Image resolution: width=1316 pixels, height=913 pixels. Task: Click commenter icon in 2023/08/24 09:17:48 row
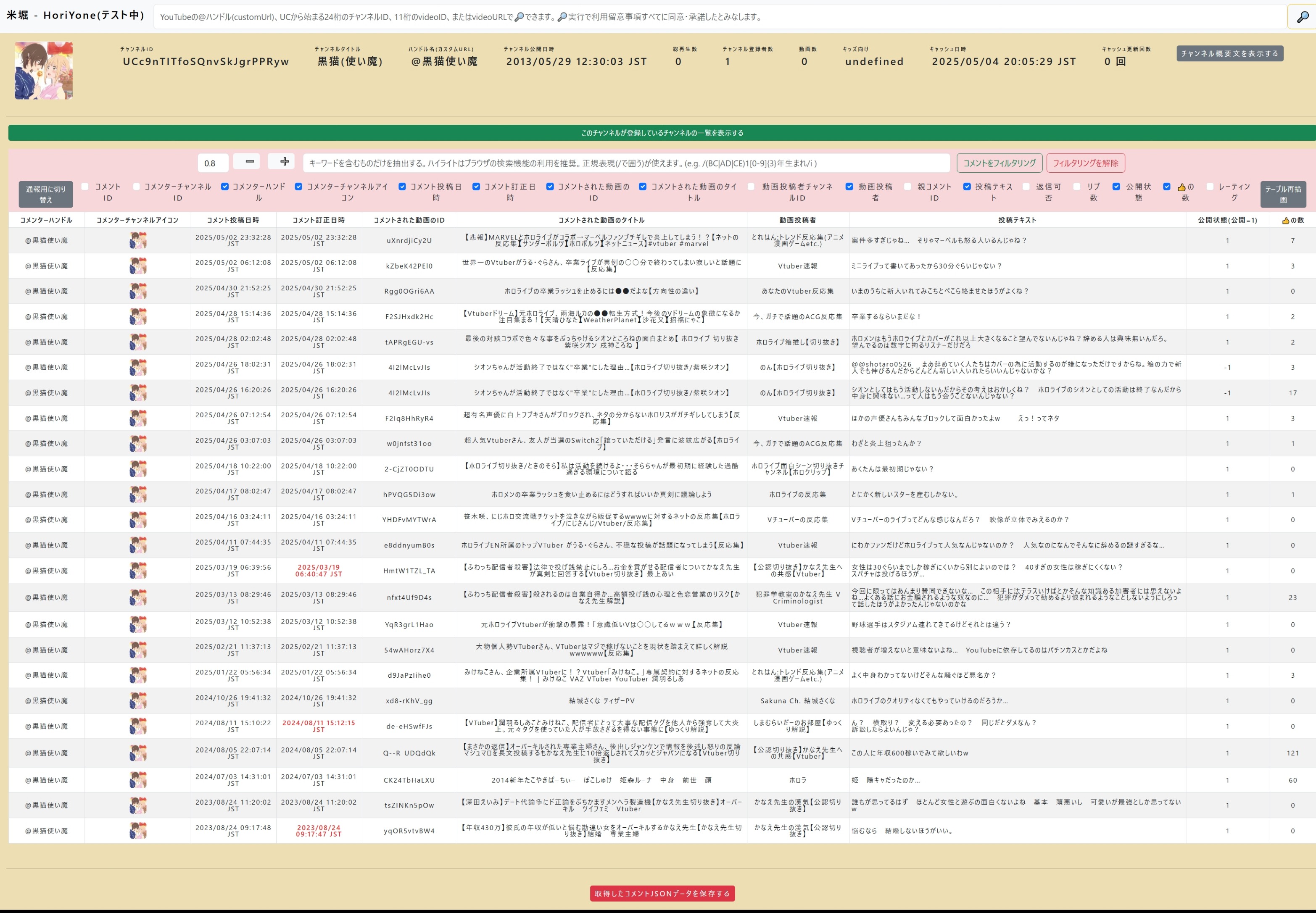pyautogui.click(x=138, y=831)
